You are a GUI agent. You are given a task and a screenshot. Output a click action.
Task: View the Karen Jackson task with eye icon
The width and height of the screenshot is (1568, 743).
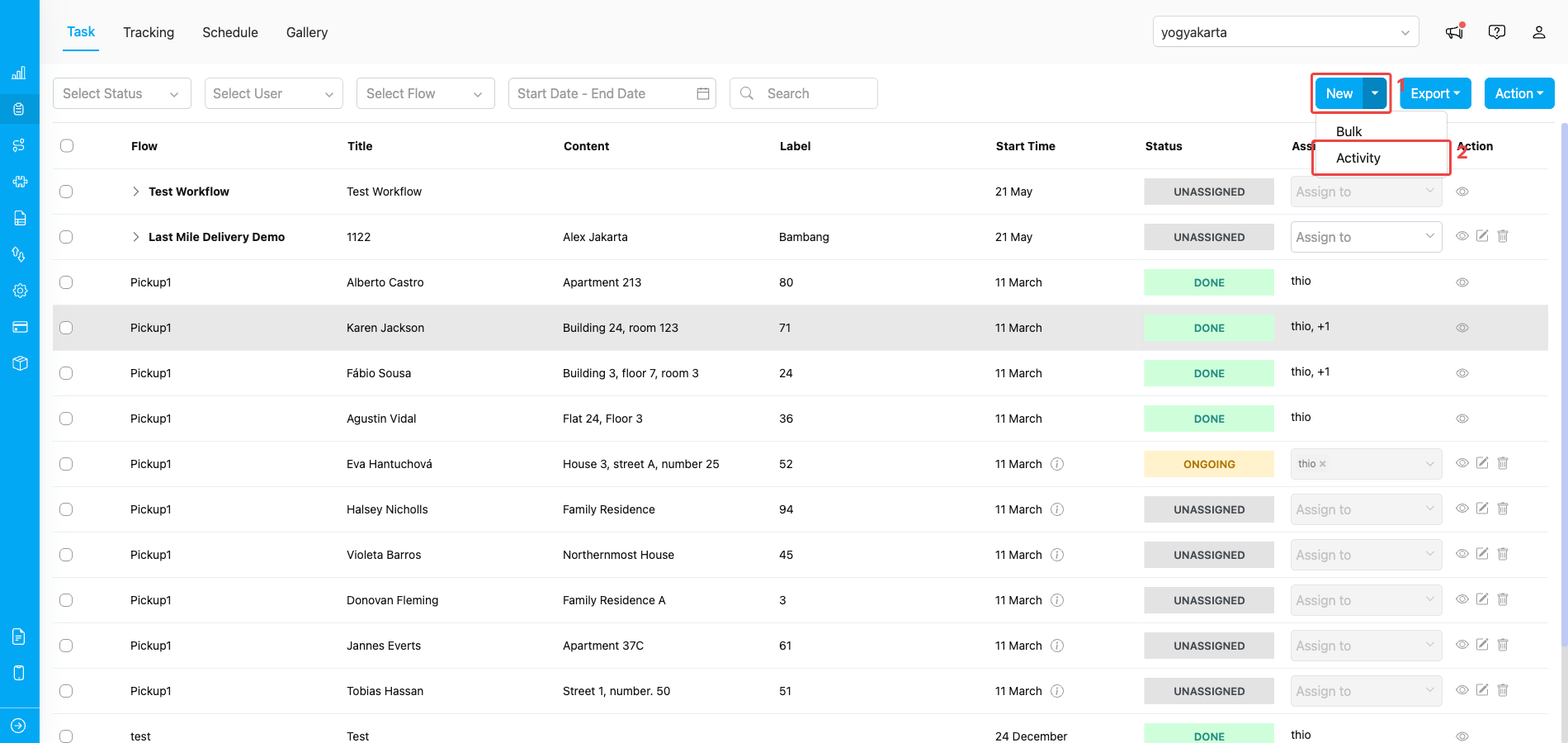[1462, 328]
